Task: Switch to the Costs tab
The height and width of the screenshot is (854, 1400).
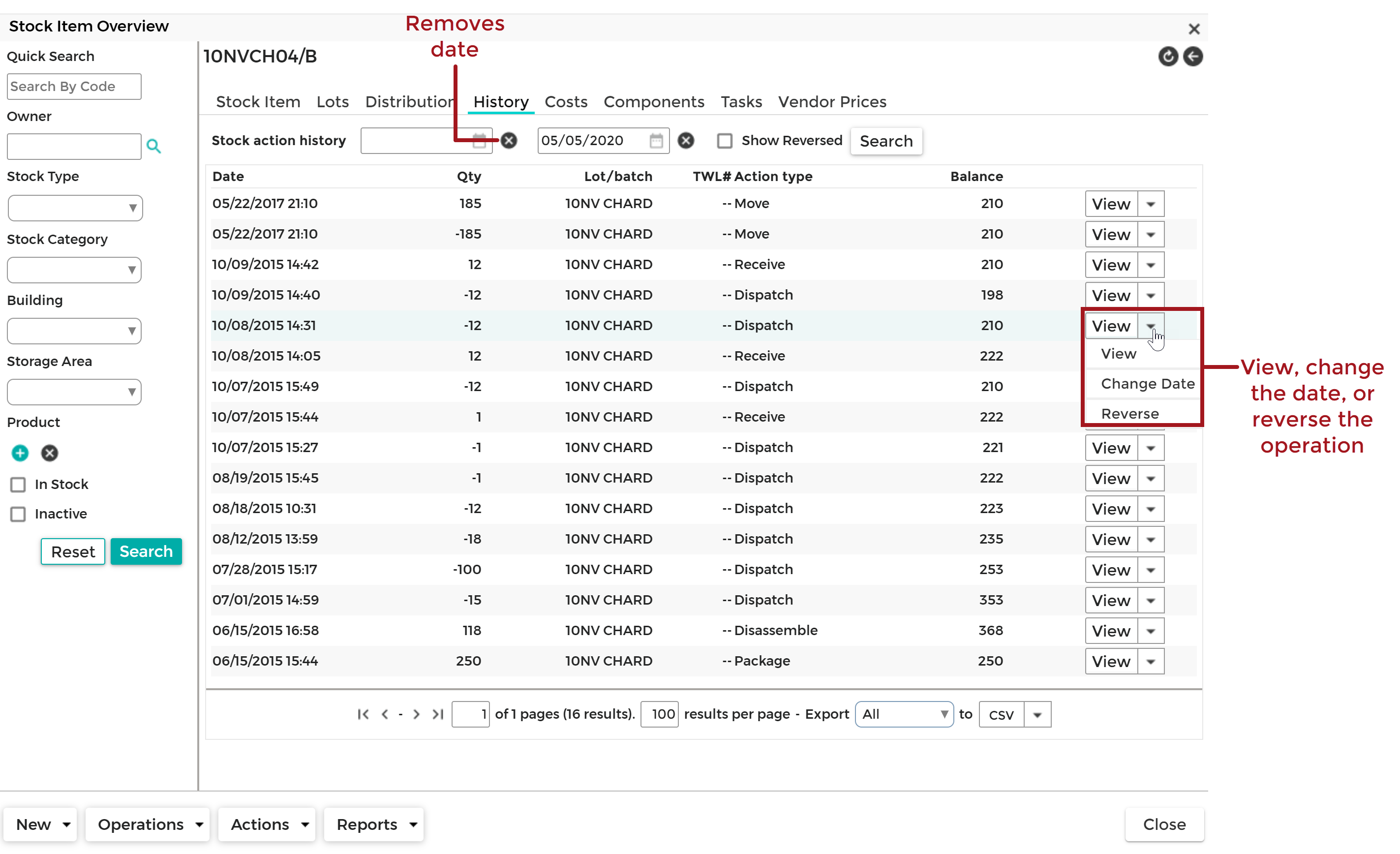Action: pos(566,102)
